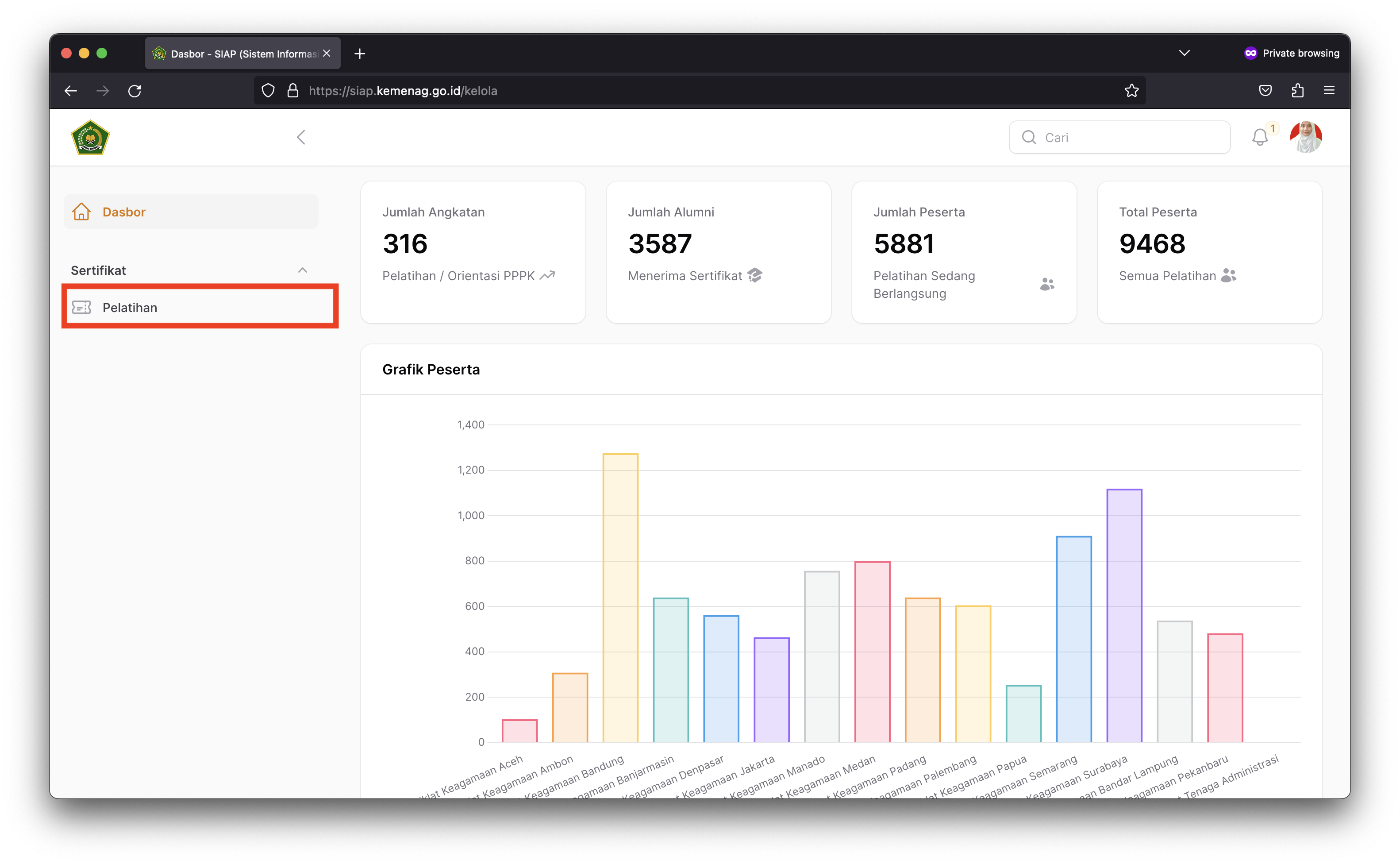Click the padlock site info icon

point(292,90)
